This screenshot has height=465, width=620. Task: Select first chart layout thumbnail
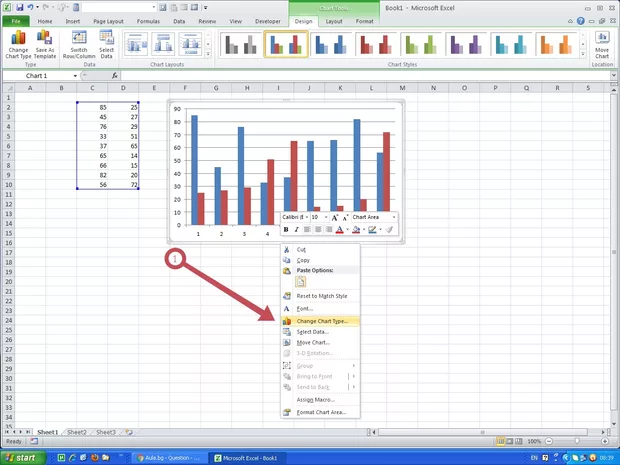tap(136, 44)
